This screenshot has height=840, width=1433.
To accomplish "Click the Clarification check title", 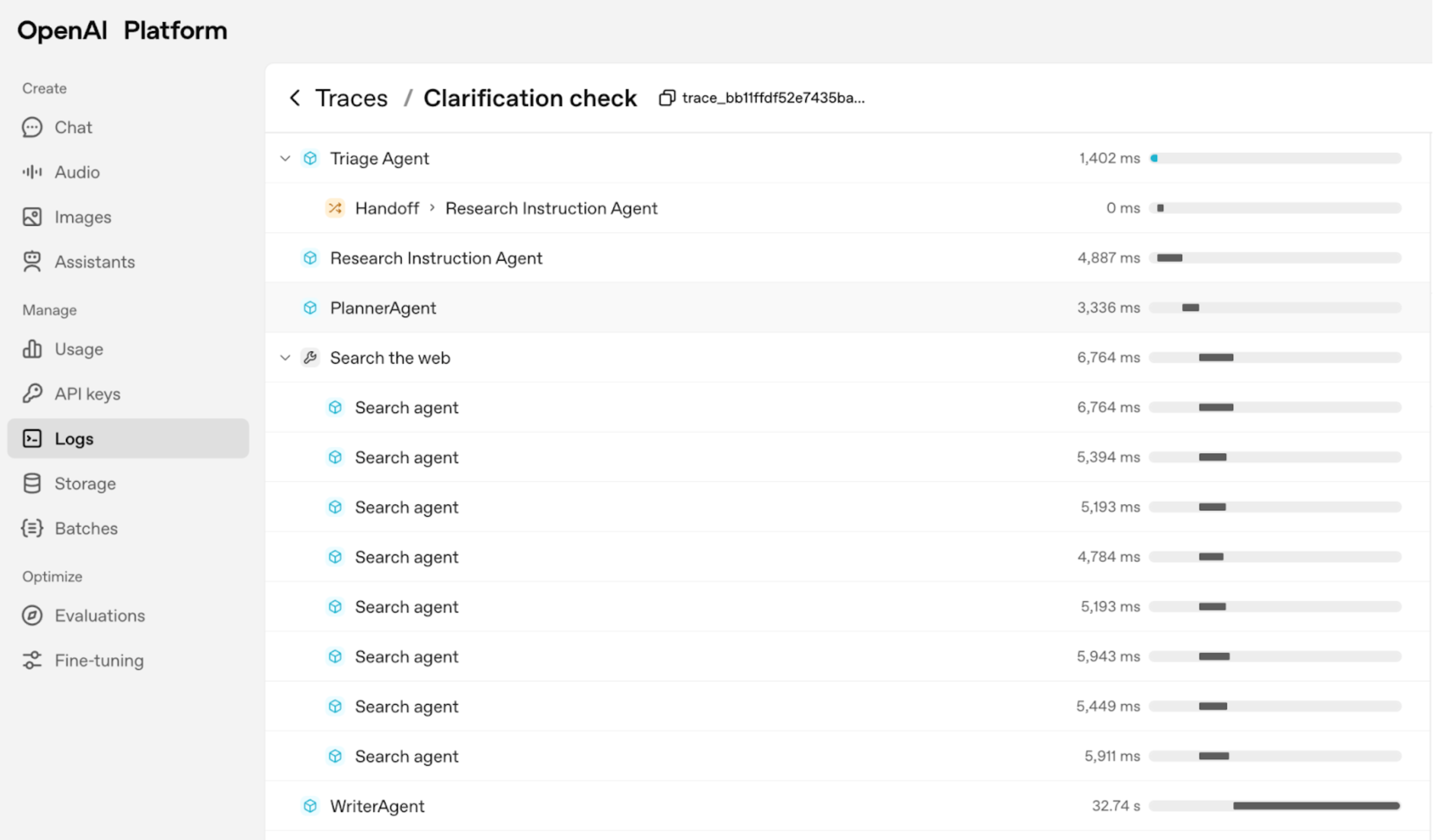I will [x=530, y=98].
